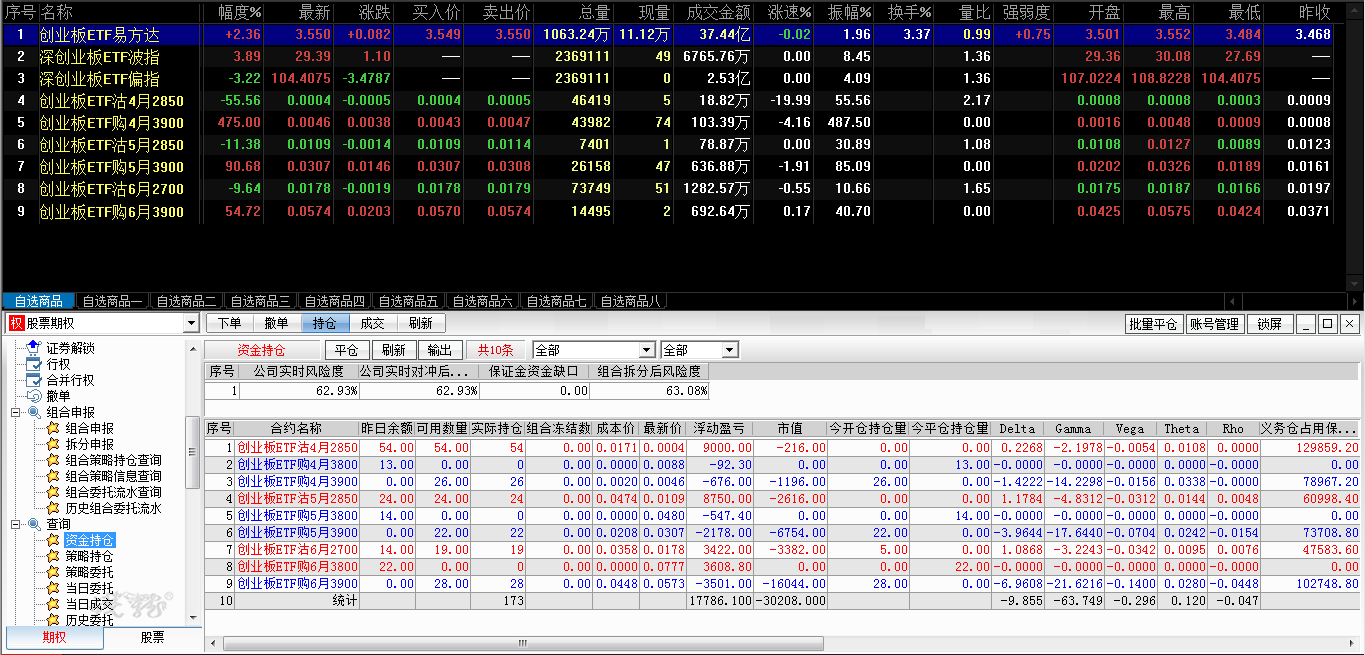Switch to the 股票 tab at bottom left

[152, 637]
